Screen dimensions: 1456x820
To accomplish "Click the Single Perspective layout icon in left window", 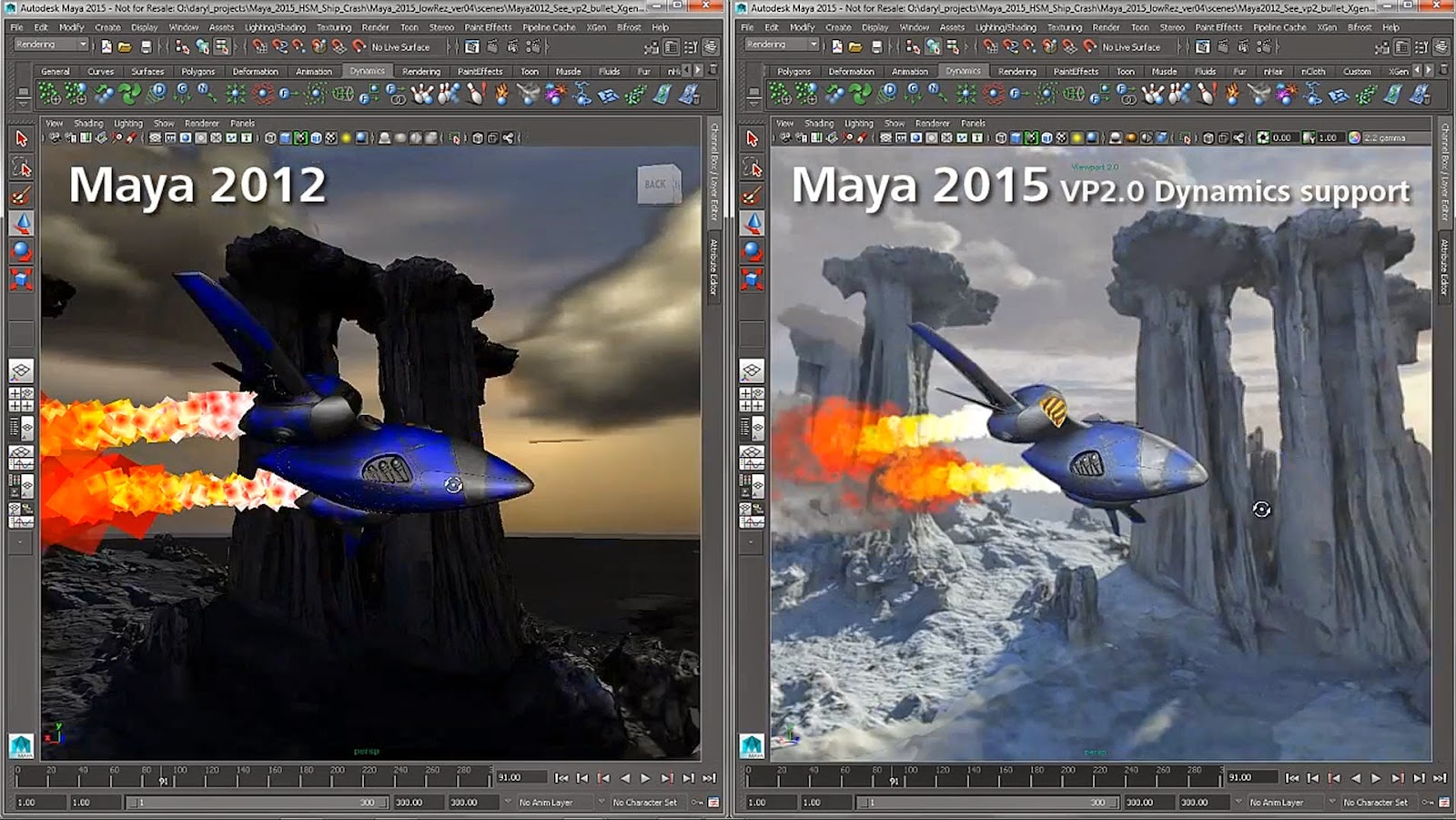I will point(21,370).
